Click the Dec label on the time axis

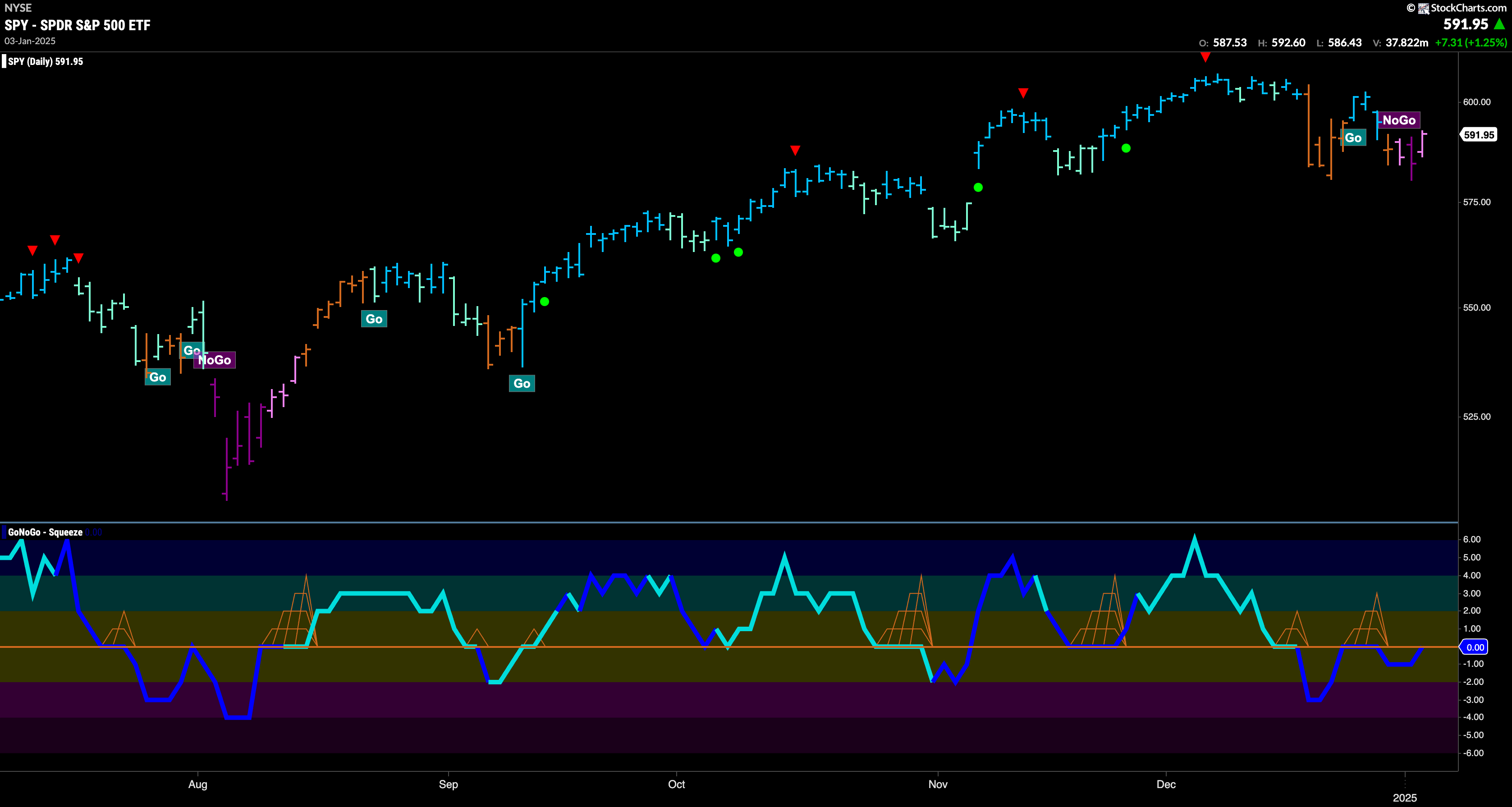click(1166, 784)
